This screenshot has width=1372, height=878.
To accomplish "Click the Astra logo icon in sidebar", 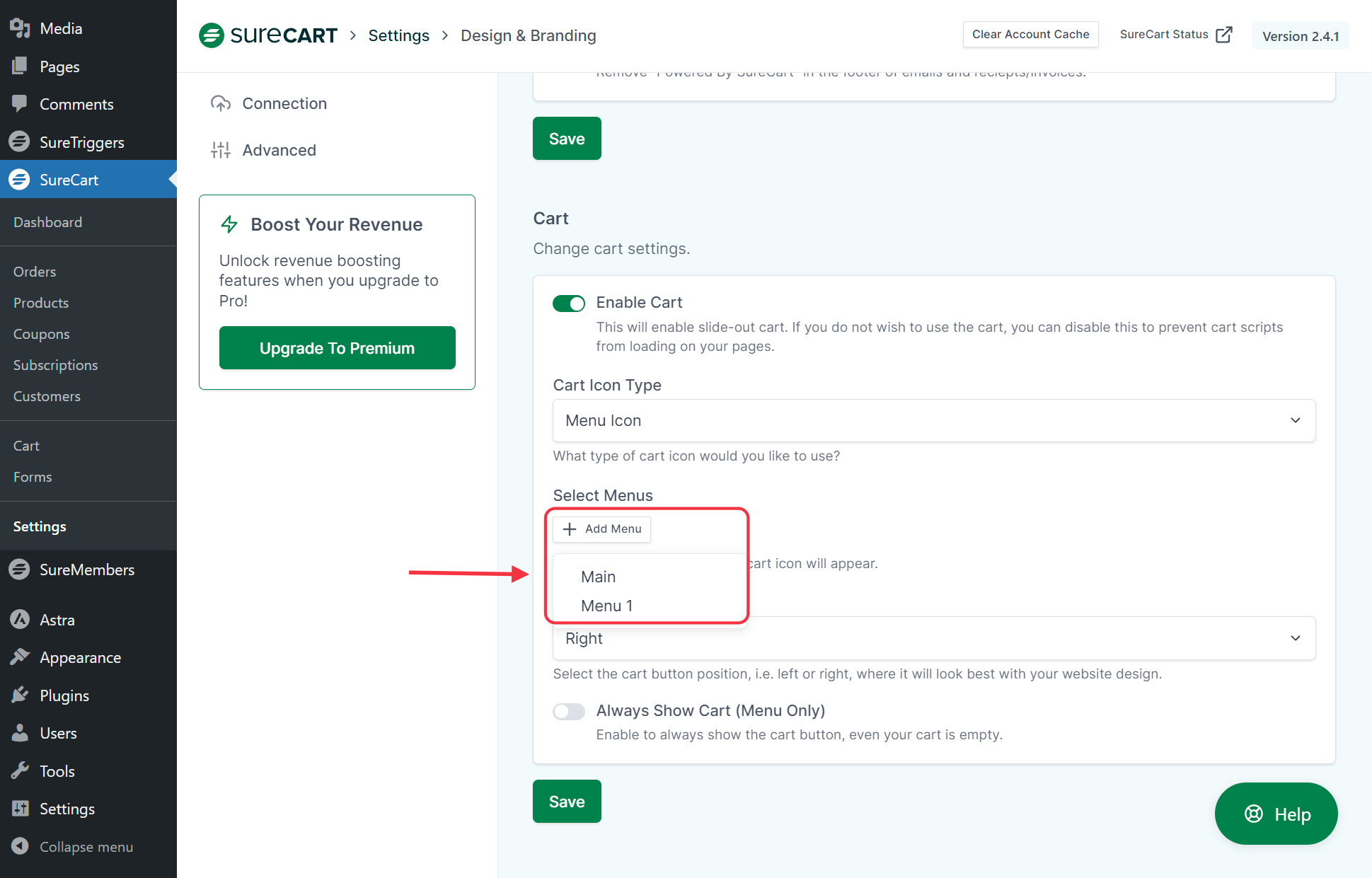I will [x=20, y=620].
